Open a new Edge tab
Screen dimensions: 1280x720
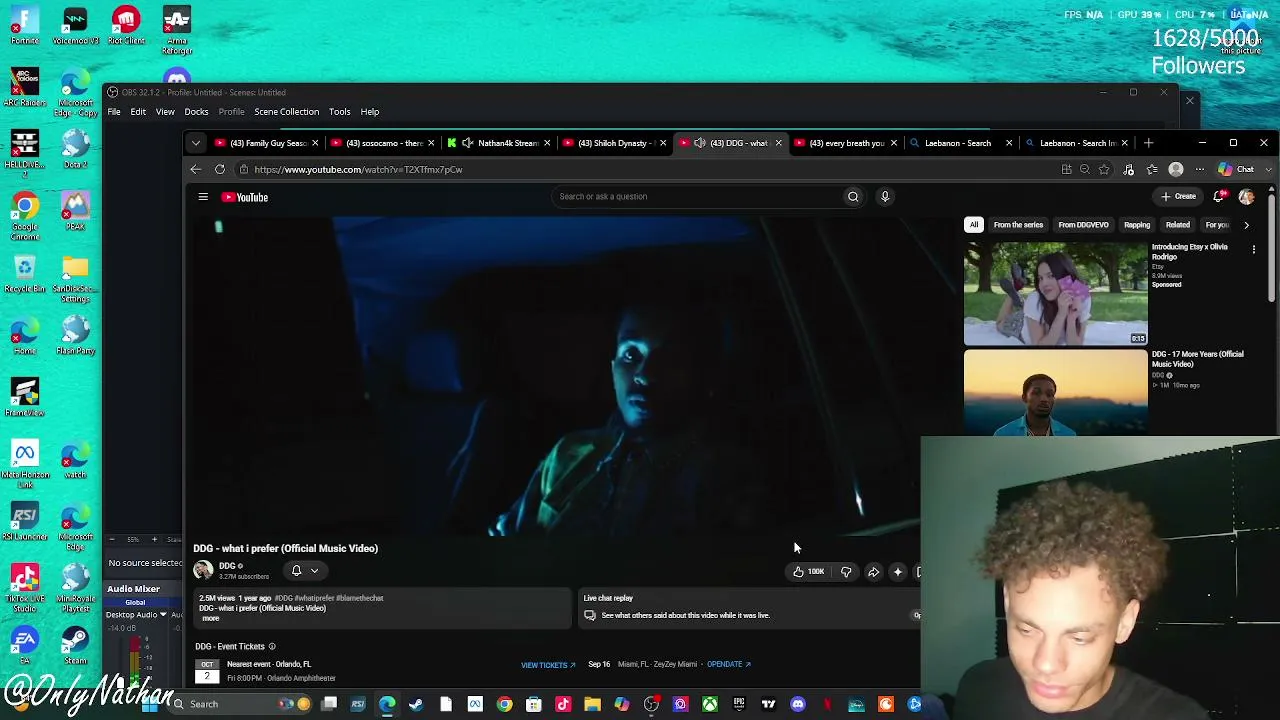click(1148, 143)
